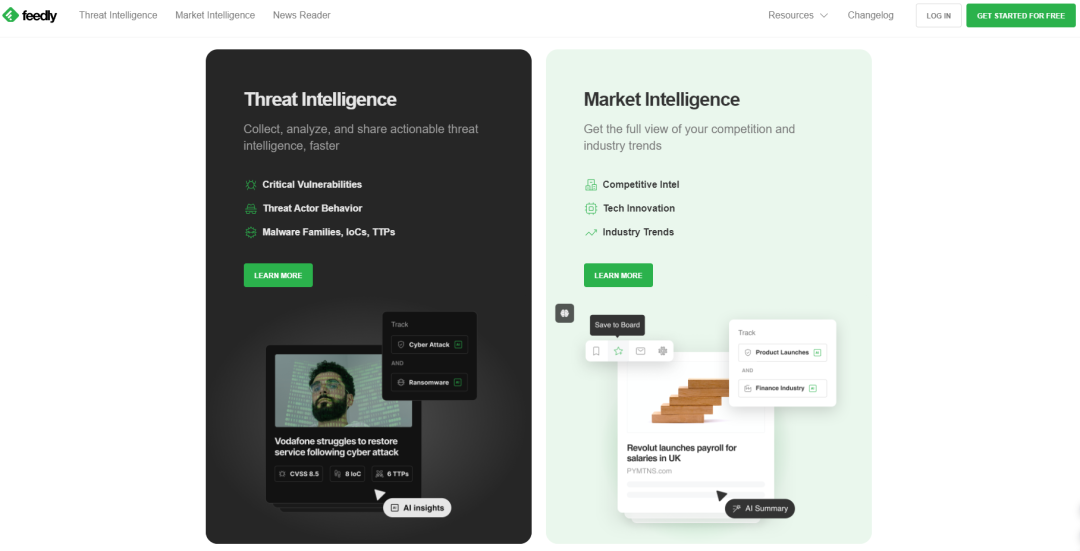This screenshot has width=1080, height=551.
Task: Open the Market Intelligence nav item
Action: coord(215,15)
